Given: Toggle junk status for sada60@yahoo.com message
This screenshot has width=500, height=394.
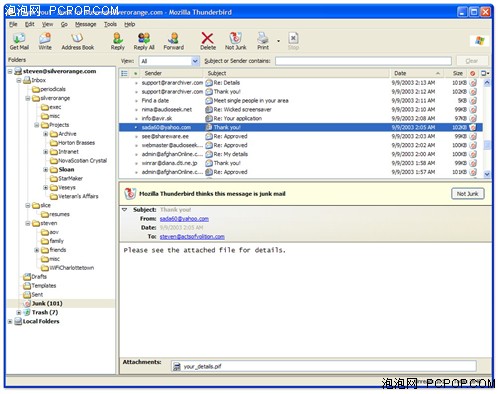Looking at the screenshot, I should click(473, 127).
